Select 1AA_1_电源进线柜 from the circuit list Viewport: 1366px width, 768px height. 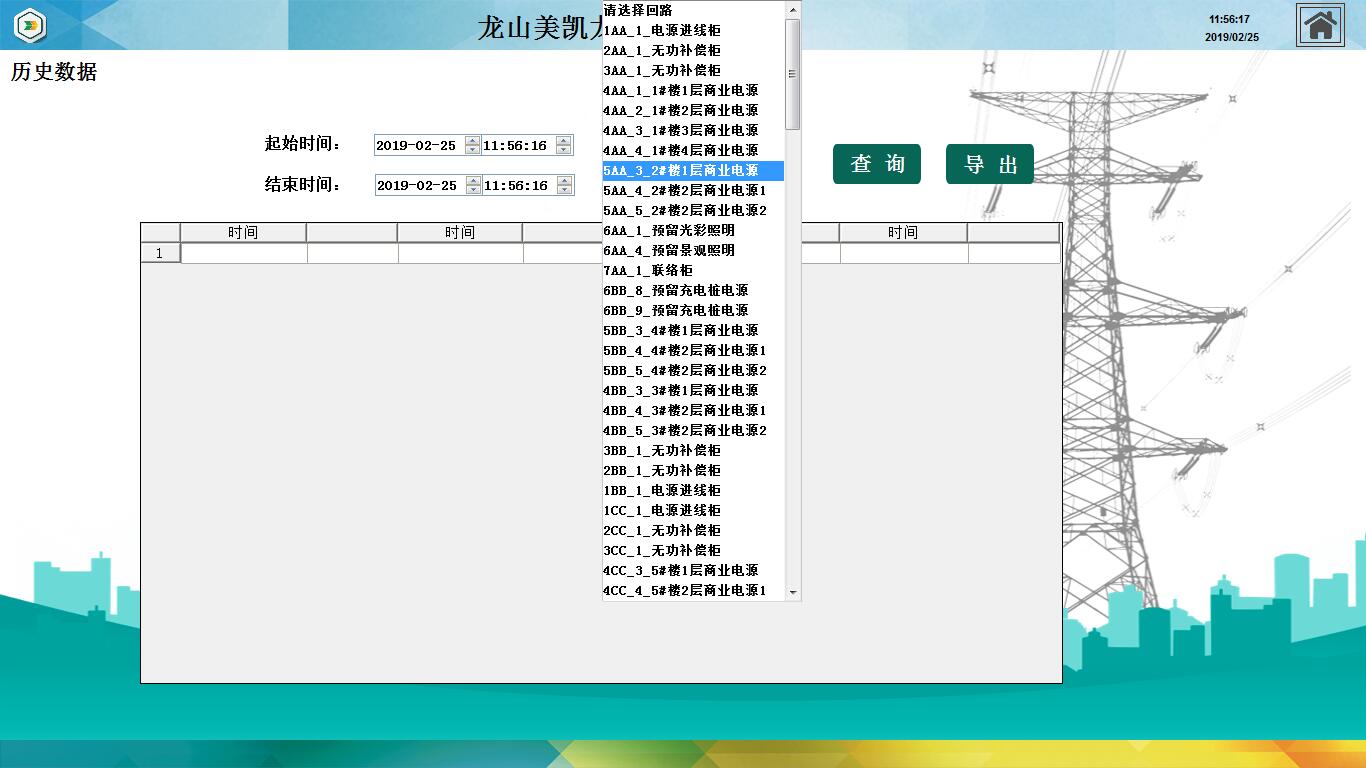[x=662, y=31]
